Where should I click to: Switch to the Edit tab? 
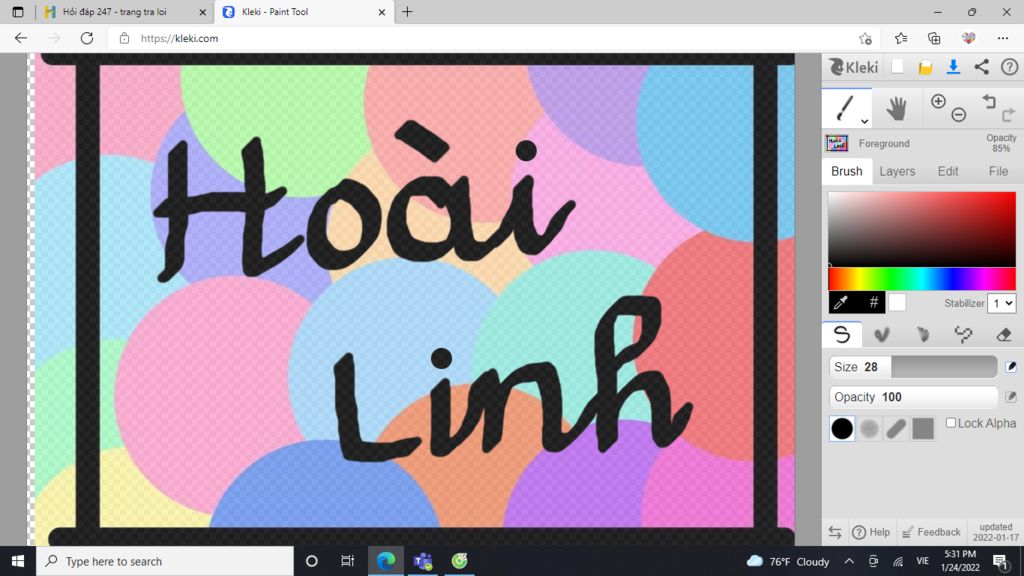(948, 171)
